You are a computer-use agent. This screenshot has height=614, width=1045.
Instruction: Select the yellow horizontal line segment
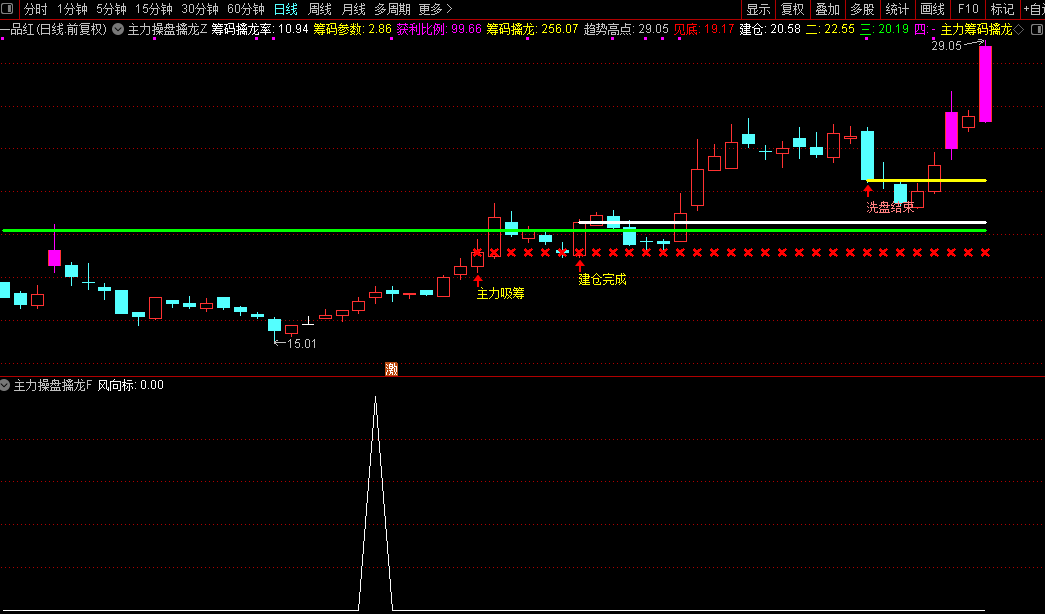[x=926, y=181]
